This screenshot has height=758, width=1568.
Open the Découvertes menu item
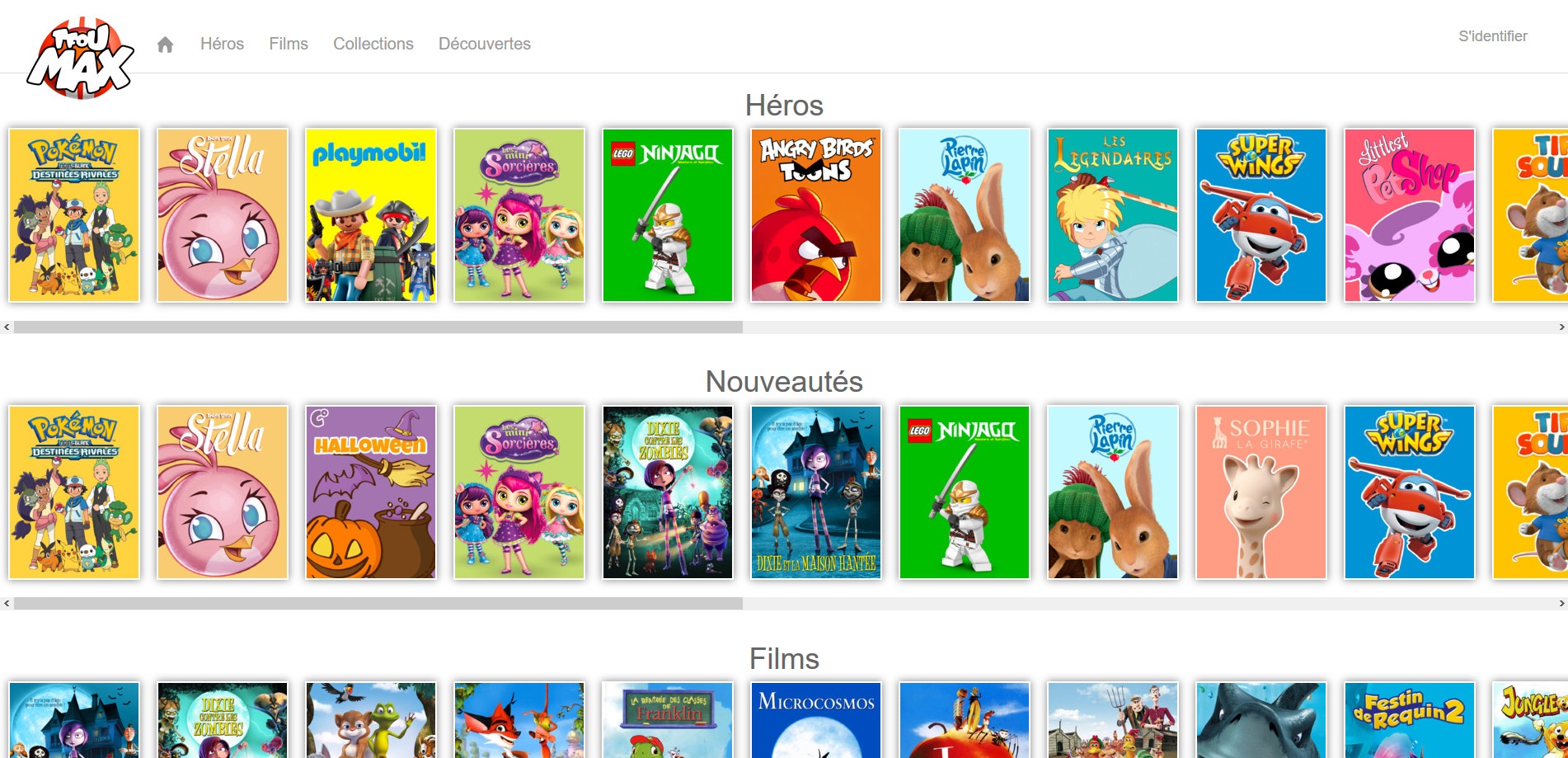point(485,44)
